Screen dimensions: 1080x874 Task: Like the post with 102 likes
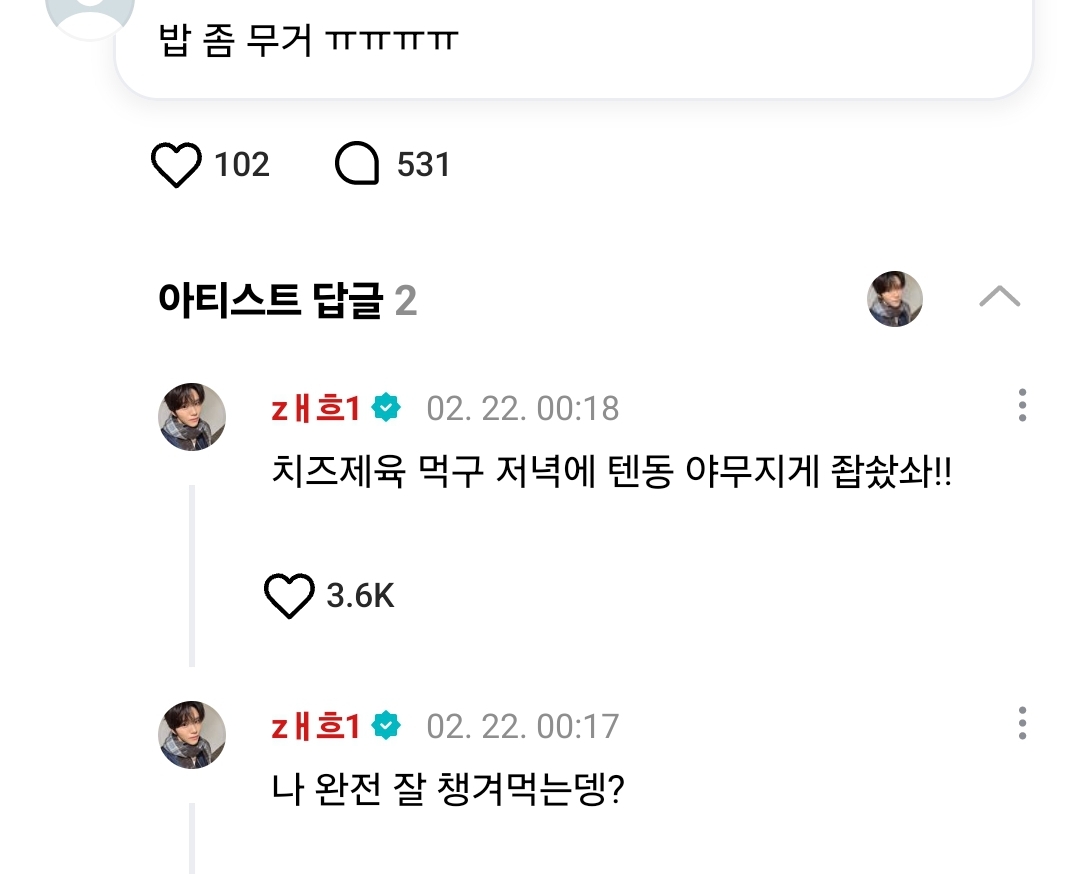click(176, 165)
